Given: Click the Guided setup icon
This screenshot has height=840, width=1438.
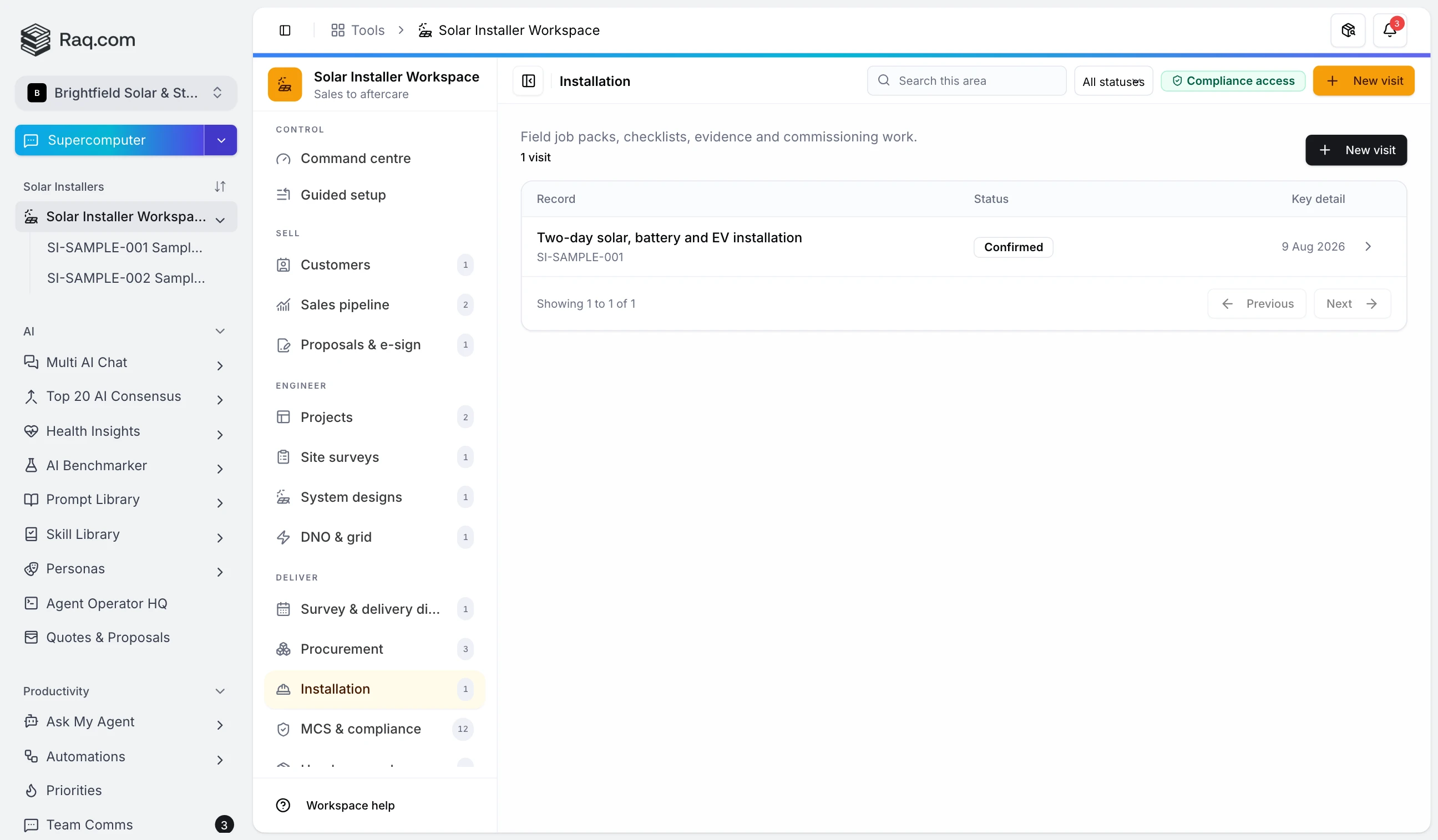Looking at the screenshot, I should pos(283,195).
